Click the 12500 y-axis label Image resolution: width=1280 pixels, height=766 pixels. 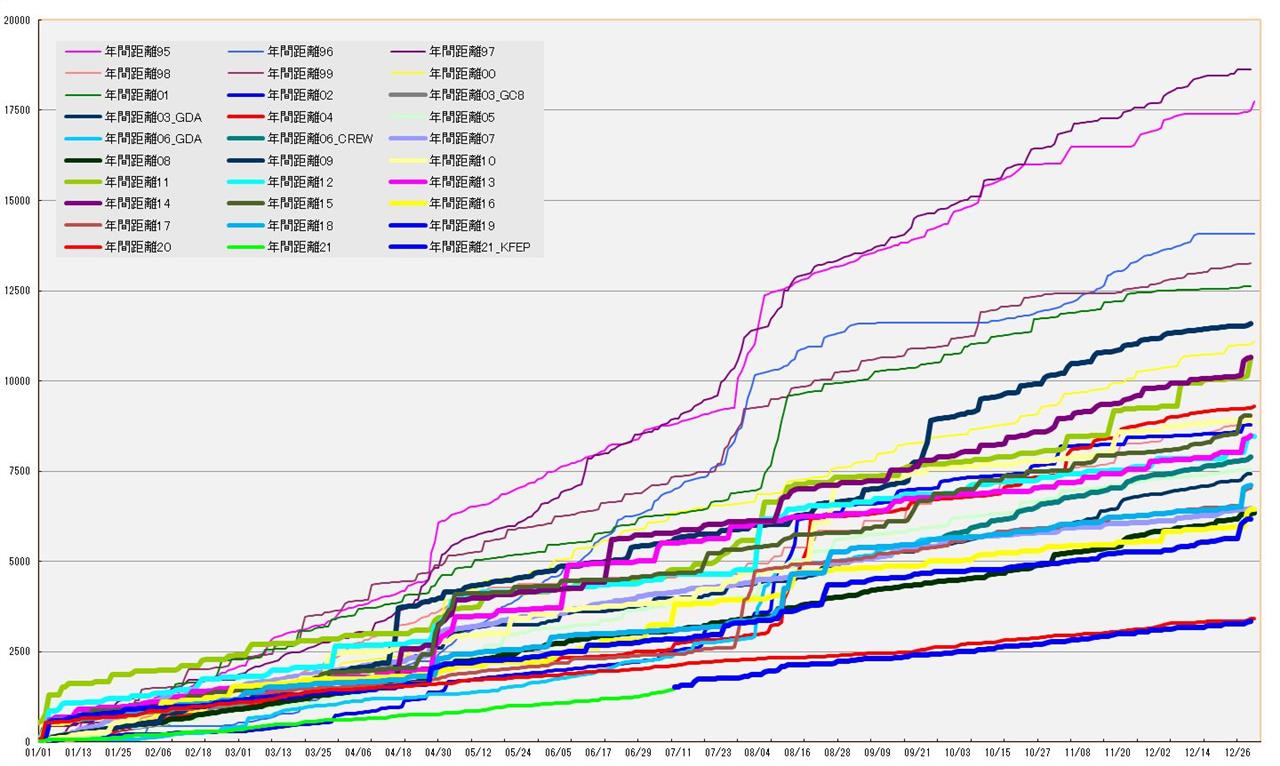point(16,291)
